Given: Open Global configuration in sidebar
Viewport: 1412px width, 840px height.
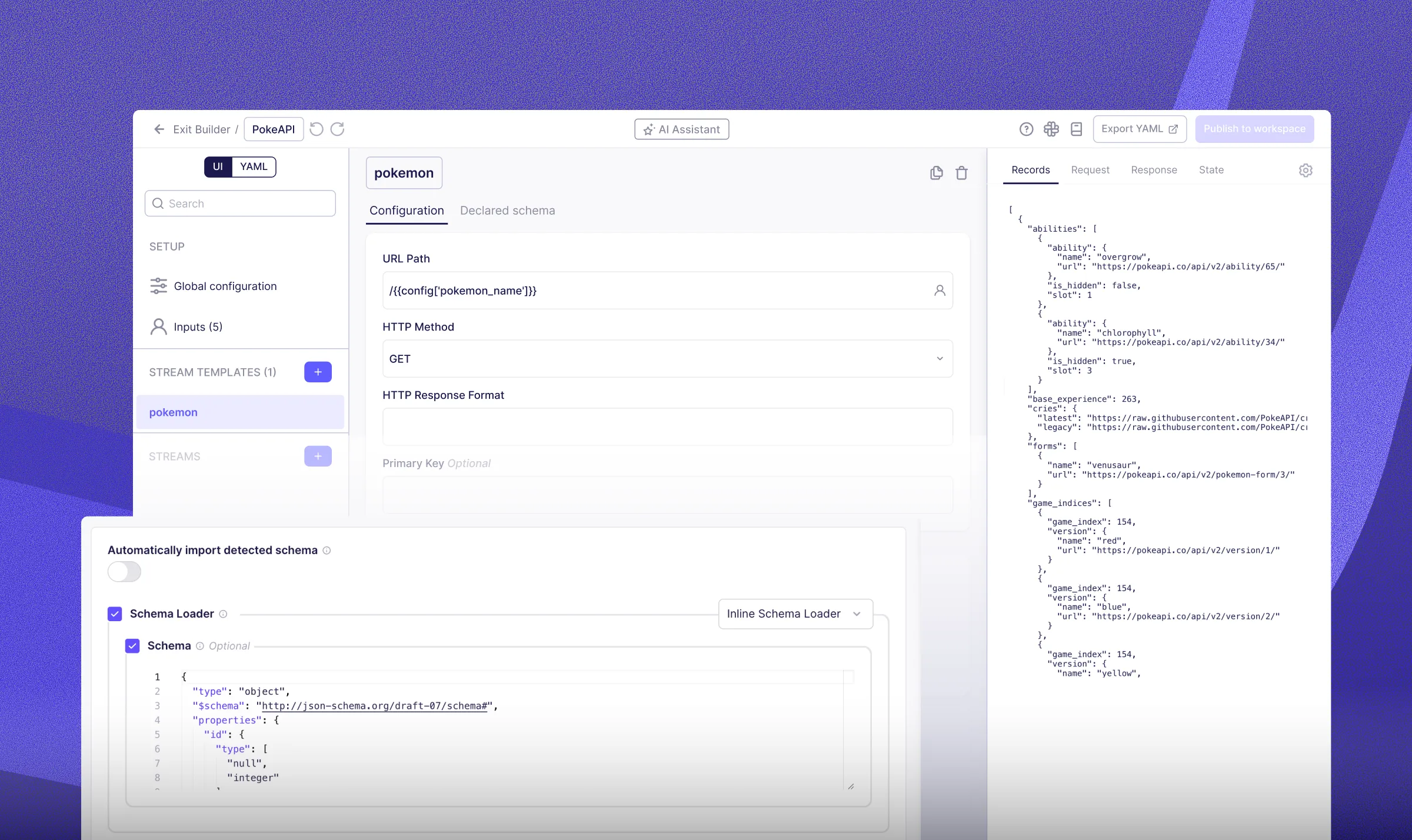Looking at the screenshot, I should tap(225, 286).
